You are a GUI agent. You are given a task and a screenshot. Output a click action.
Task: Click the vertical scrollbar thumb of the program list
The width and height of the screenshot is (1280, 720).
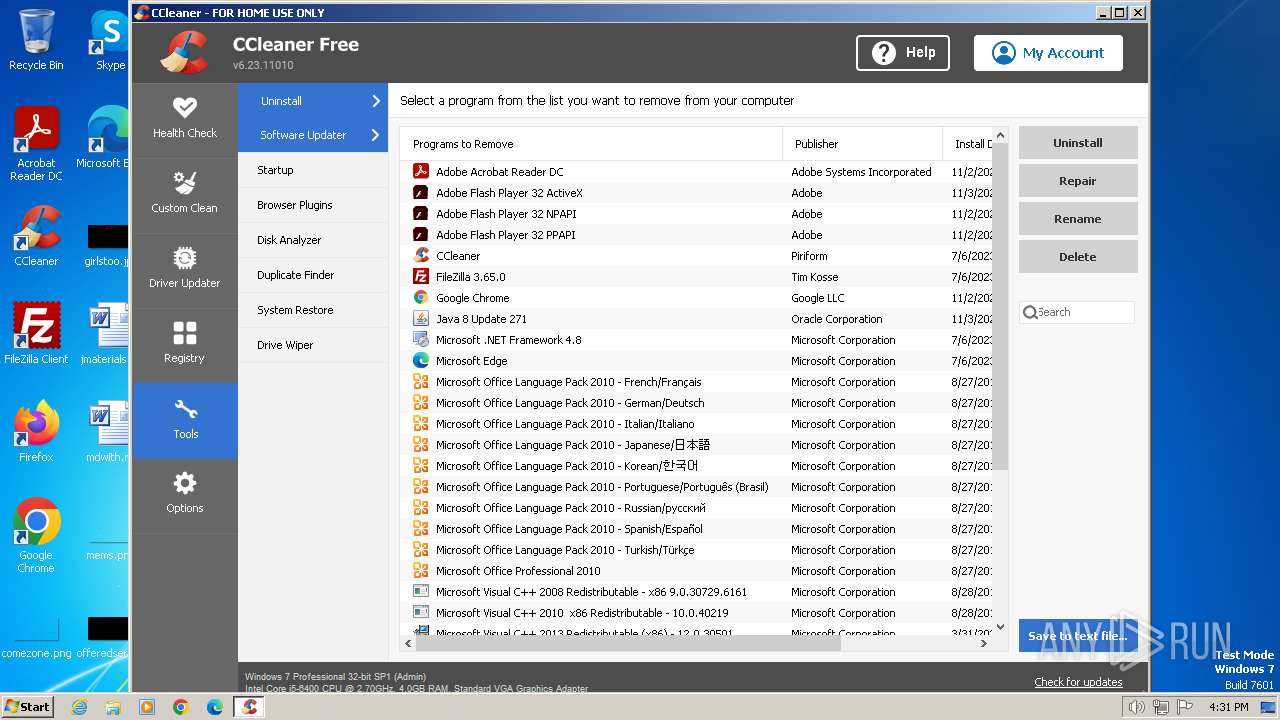[x=1000, y=305]
